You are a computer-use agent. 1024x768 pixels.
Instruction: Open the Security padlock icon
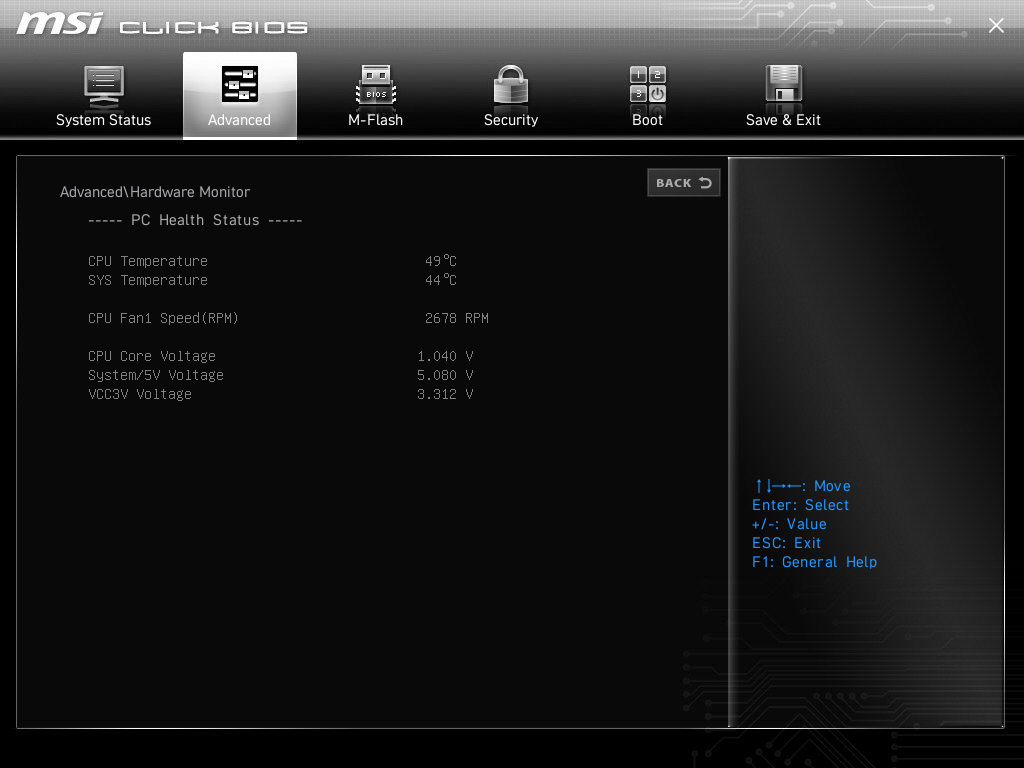pos(511,85)
